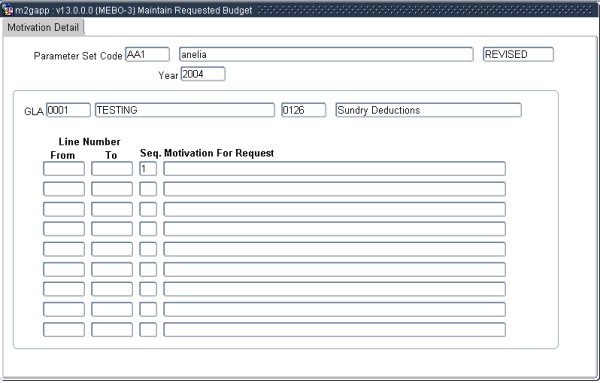600x383 pixels.
Task: Click the last row Motivation For Request field
Action: (334, 329)
